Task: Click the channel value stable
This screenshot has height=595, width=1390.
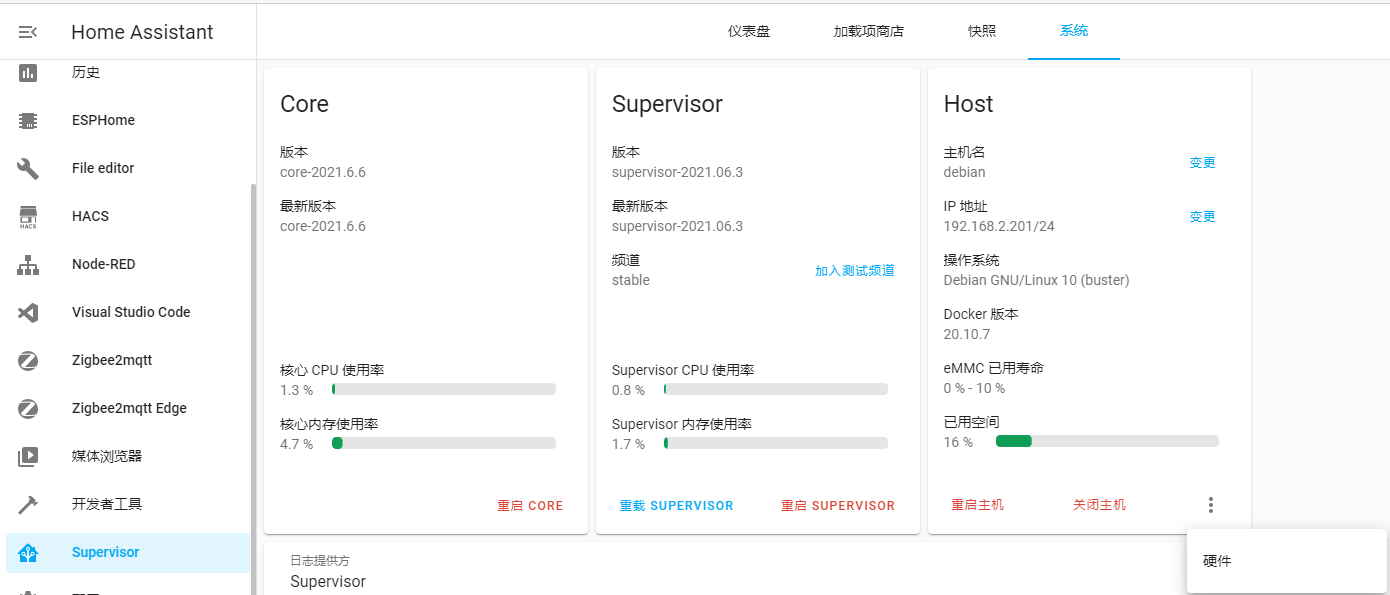Action: click(x=631, y=280)
